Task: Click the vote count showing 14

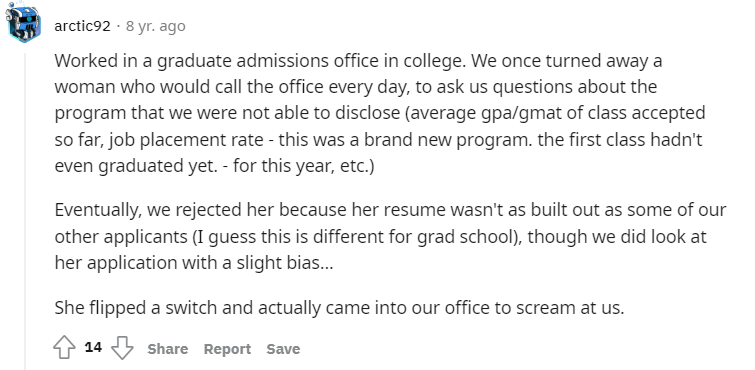Action: point(93,347)
